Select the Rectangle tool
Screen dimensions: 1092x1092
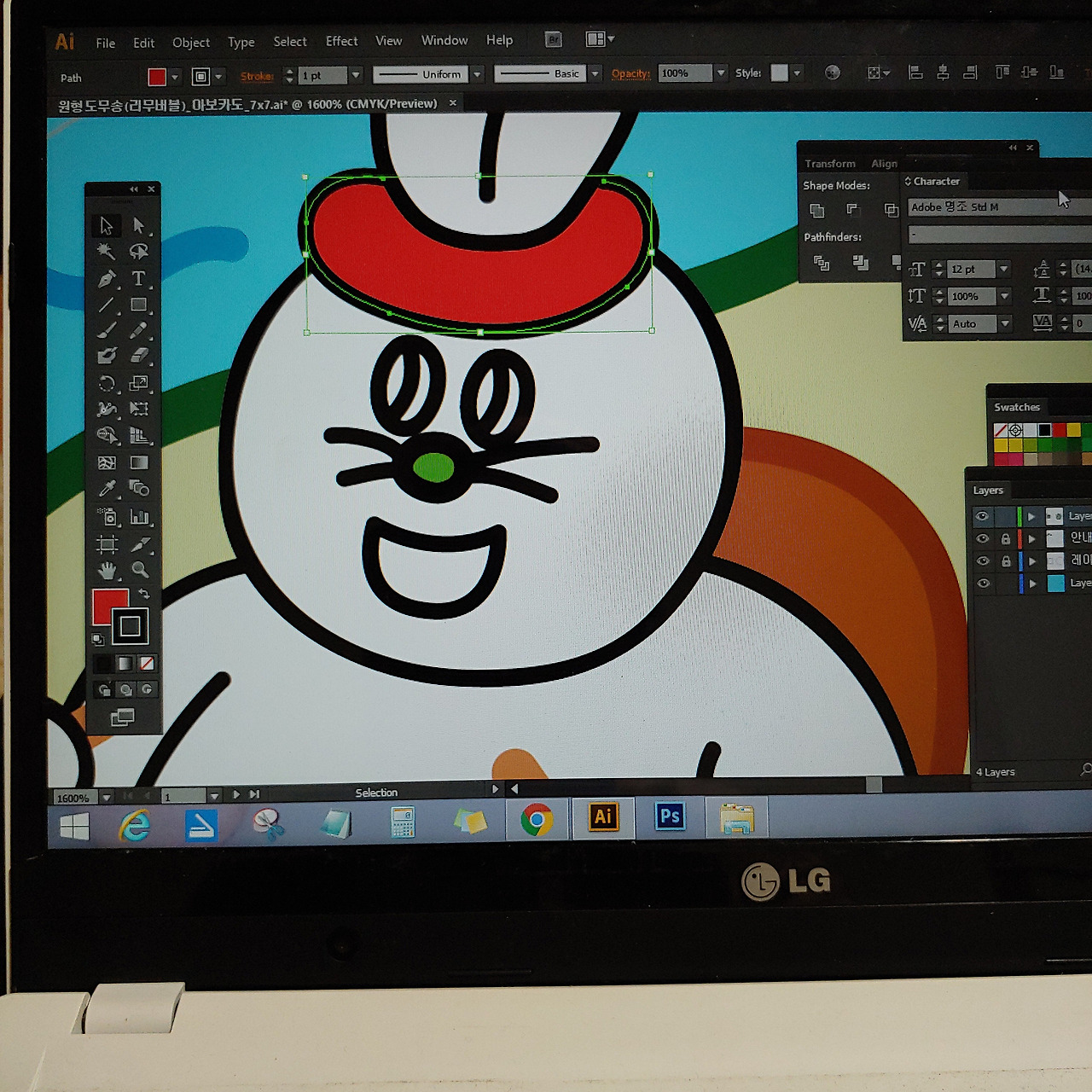click(x=138, y=305)
